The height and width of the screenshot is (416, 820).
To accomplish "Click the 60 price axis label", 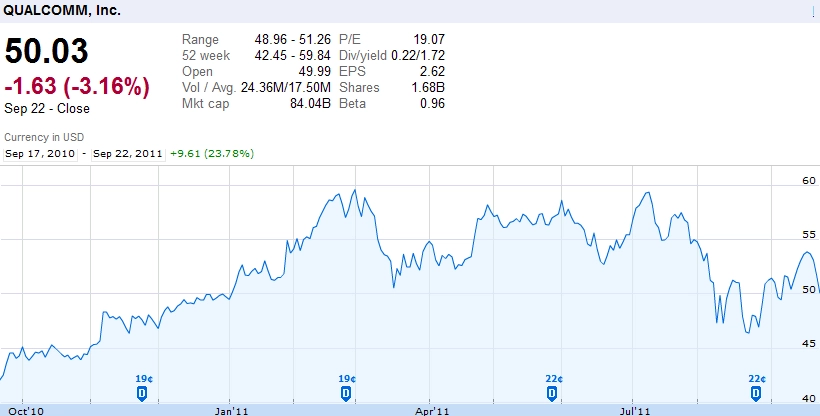I will click(x=809, y=181).
